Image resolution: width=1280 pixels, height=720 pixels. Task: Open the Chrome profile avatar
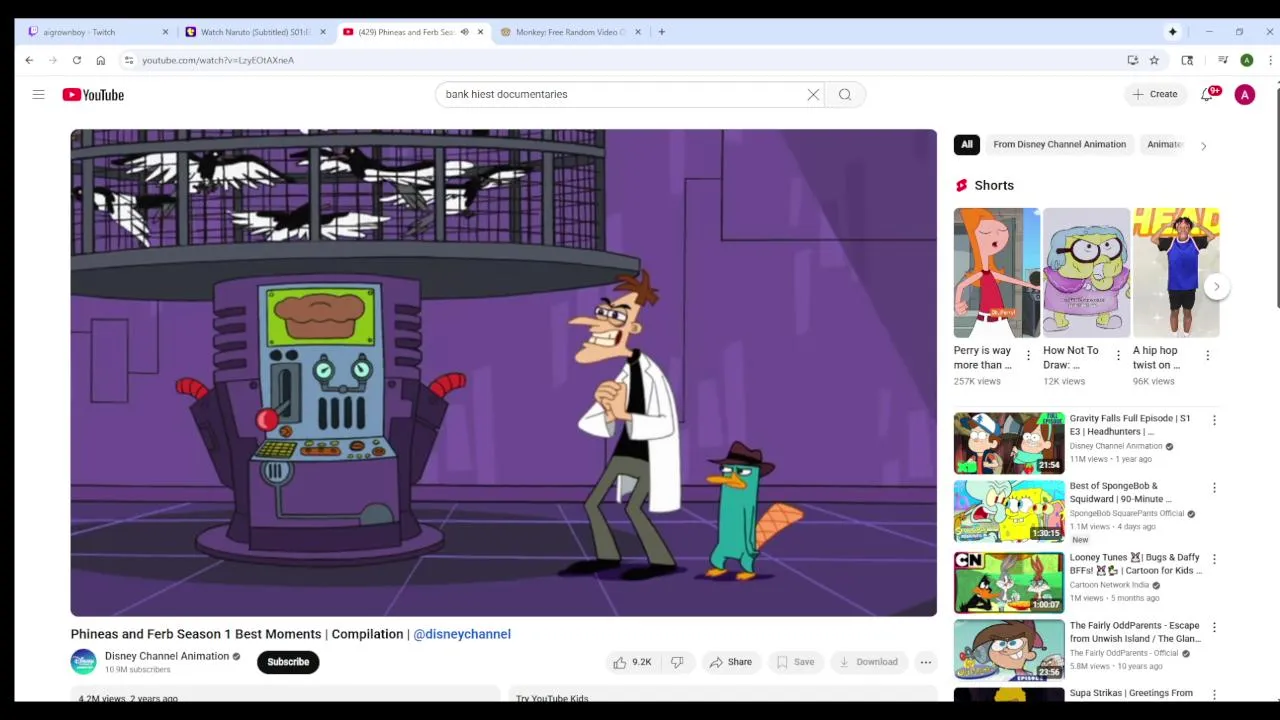1246,60
